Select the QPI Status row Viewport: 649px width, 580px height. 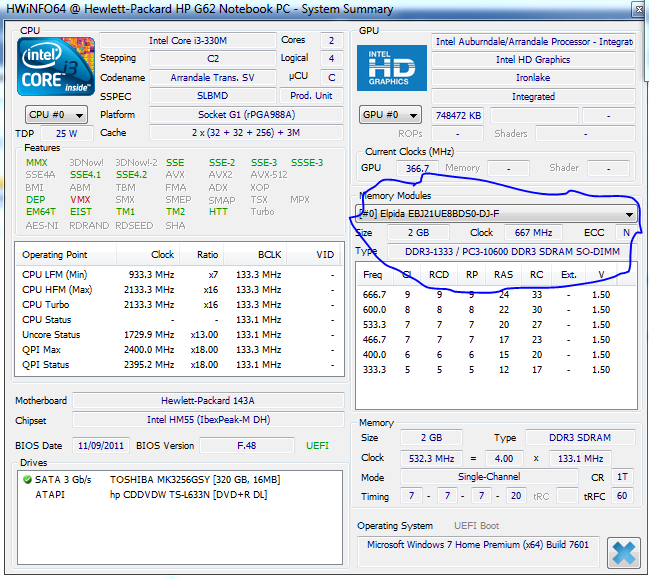click(179, 365)
